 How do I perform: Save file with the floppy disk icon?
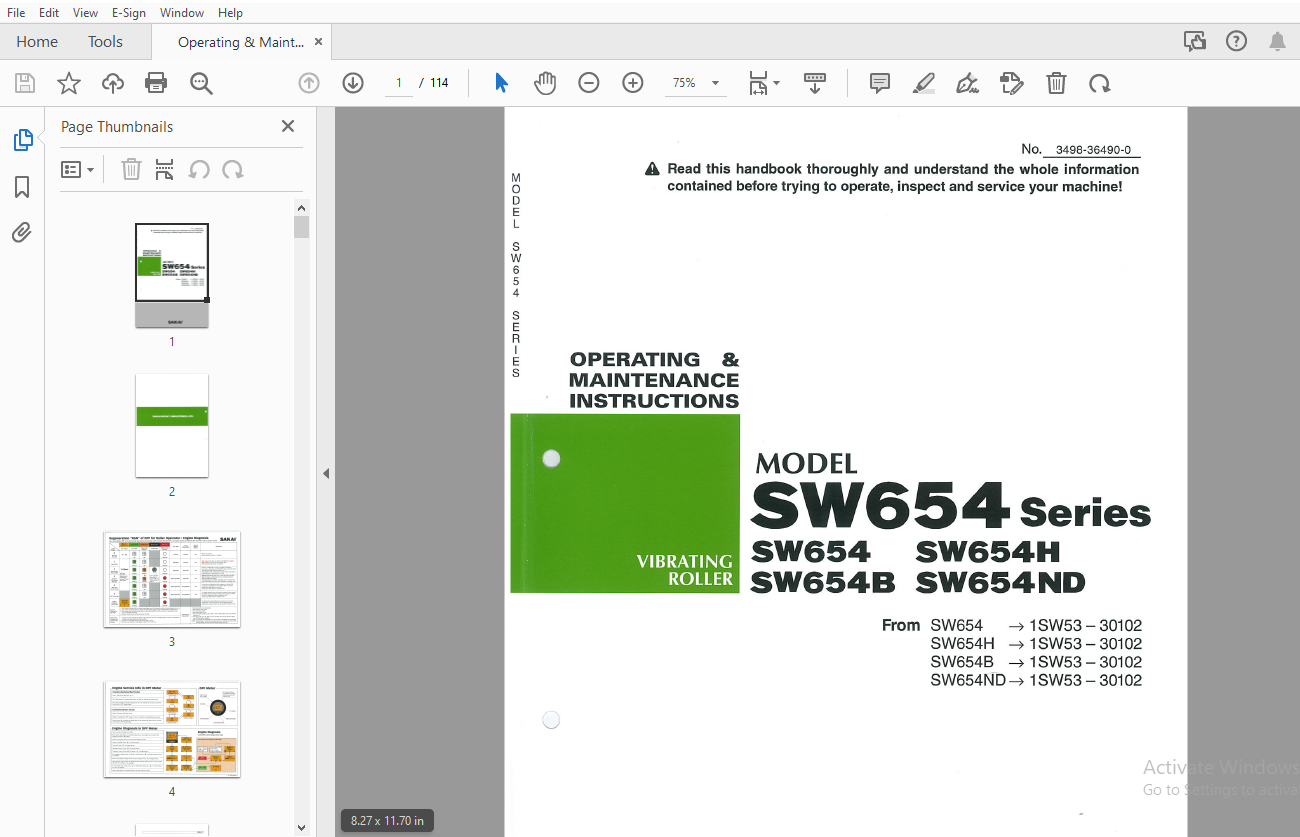25,83
